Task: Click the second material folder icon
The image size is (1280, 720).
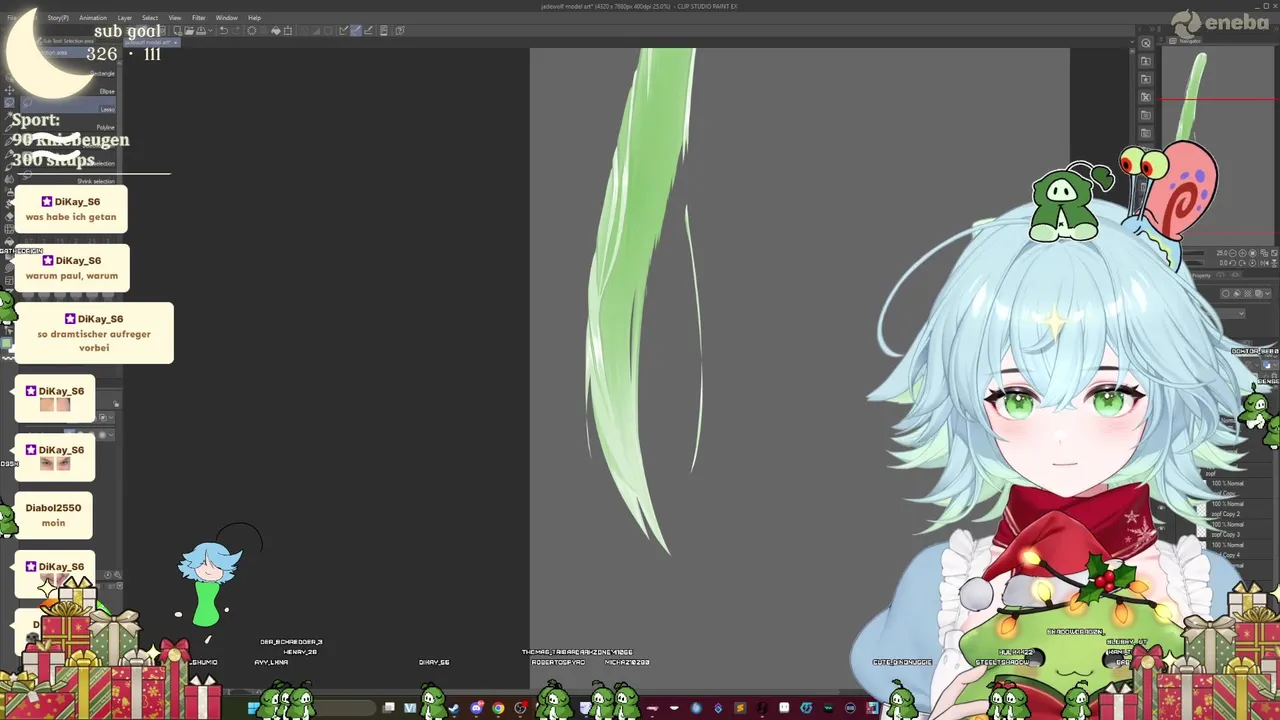Action: click(1146, 79)
